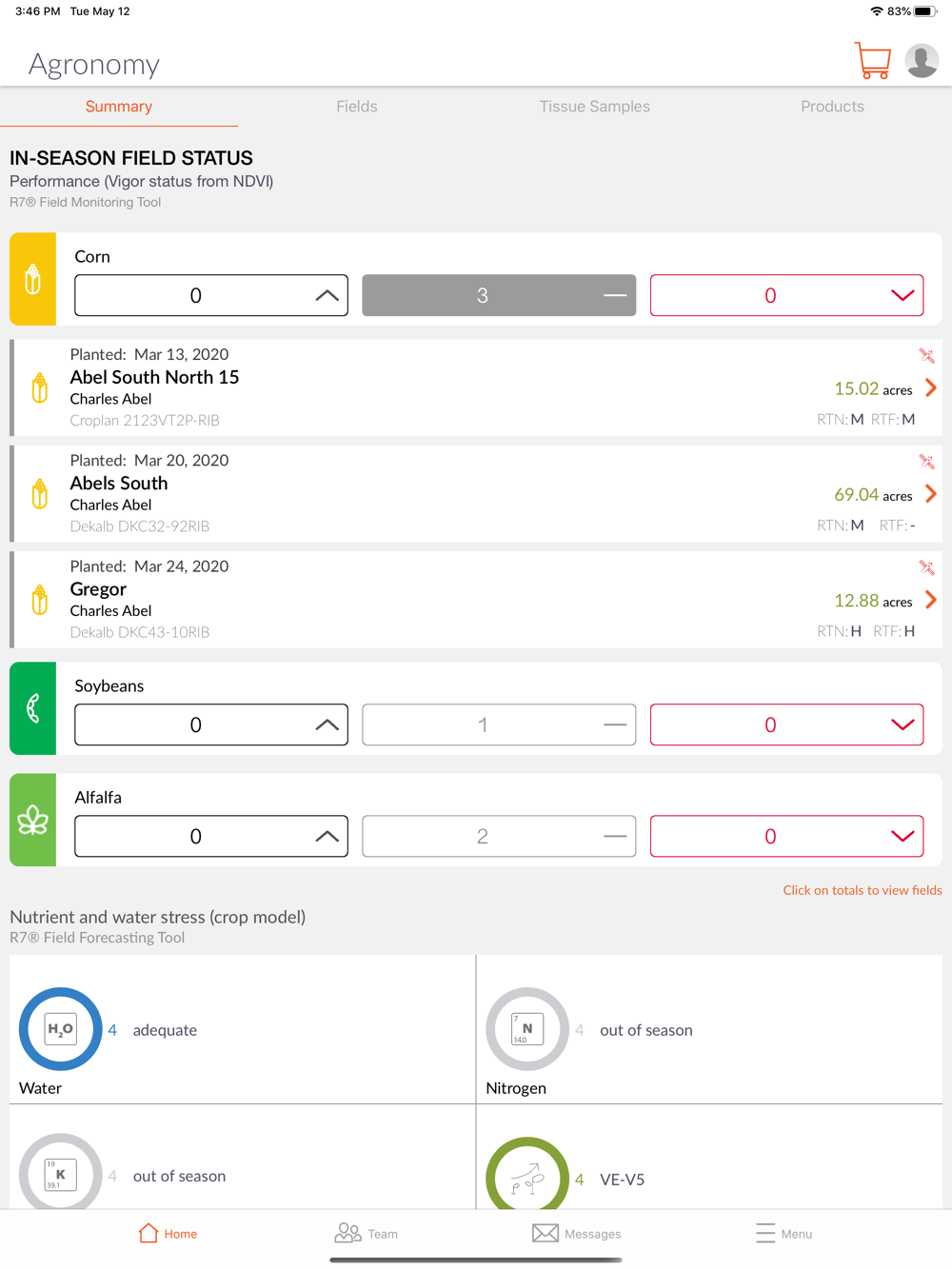
Task: Switch to the Summary tab
Action: tap(119, 107)
